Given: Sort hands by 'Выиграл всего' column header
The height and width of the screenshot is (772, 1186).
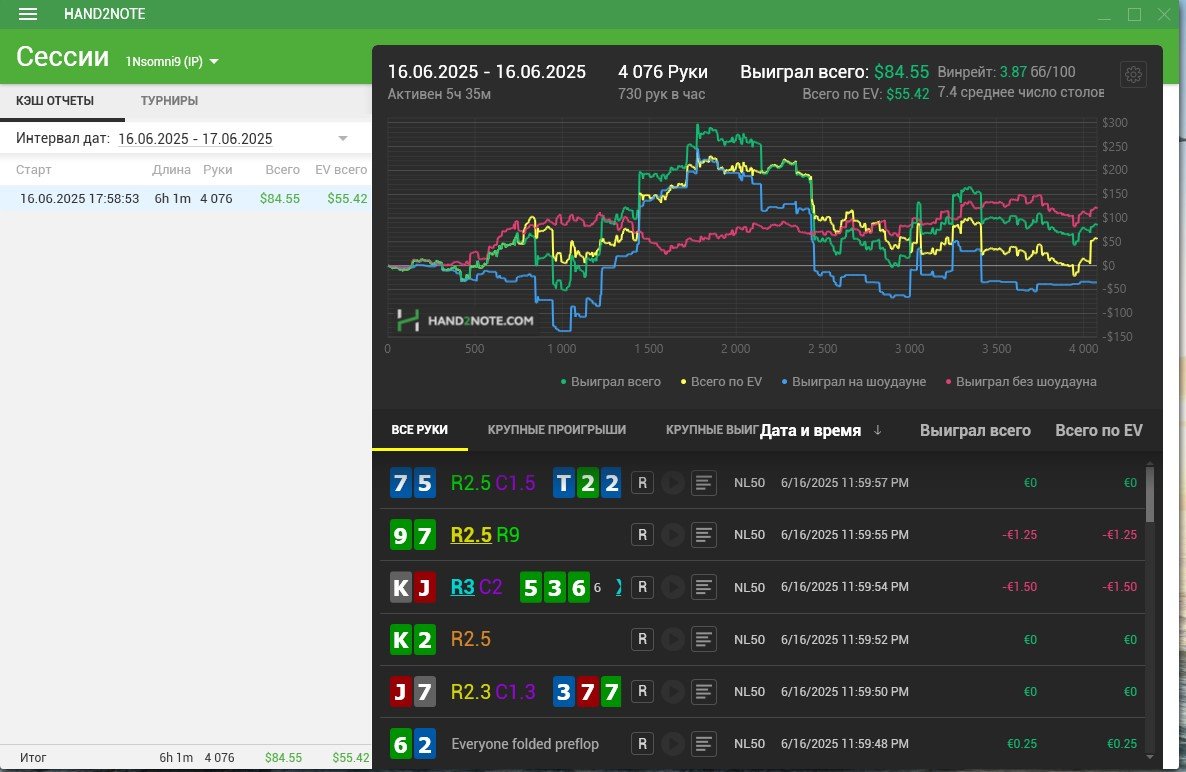Looking at the screenshot, I should 975,430.
